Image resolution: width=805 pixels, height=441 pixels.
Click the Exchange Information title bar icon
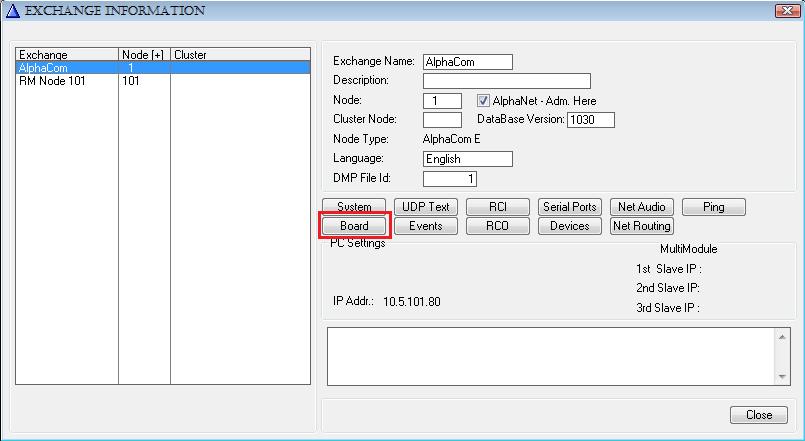click(x=12, y=11)
